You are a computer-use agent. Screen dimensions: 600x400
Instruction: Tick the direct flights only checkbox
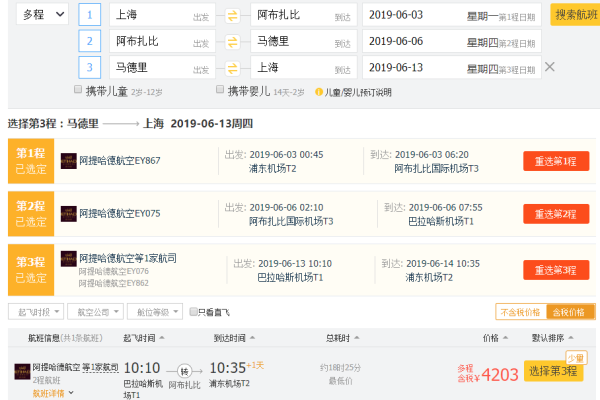[x=193, y=312]
